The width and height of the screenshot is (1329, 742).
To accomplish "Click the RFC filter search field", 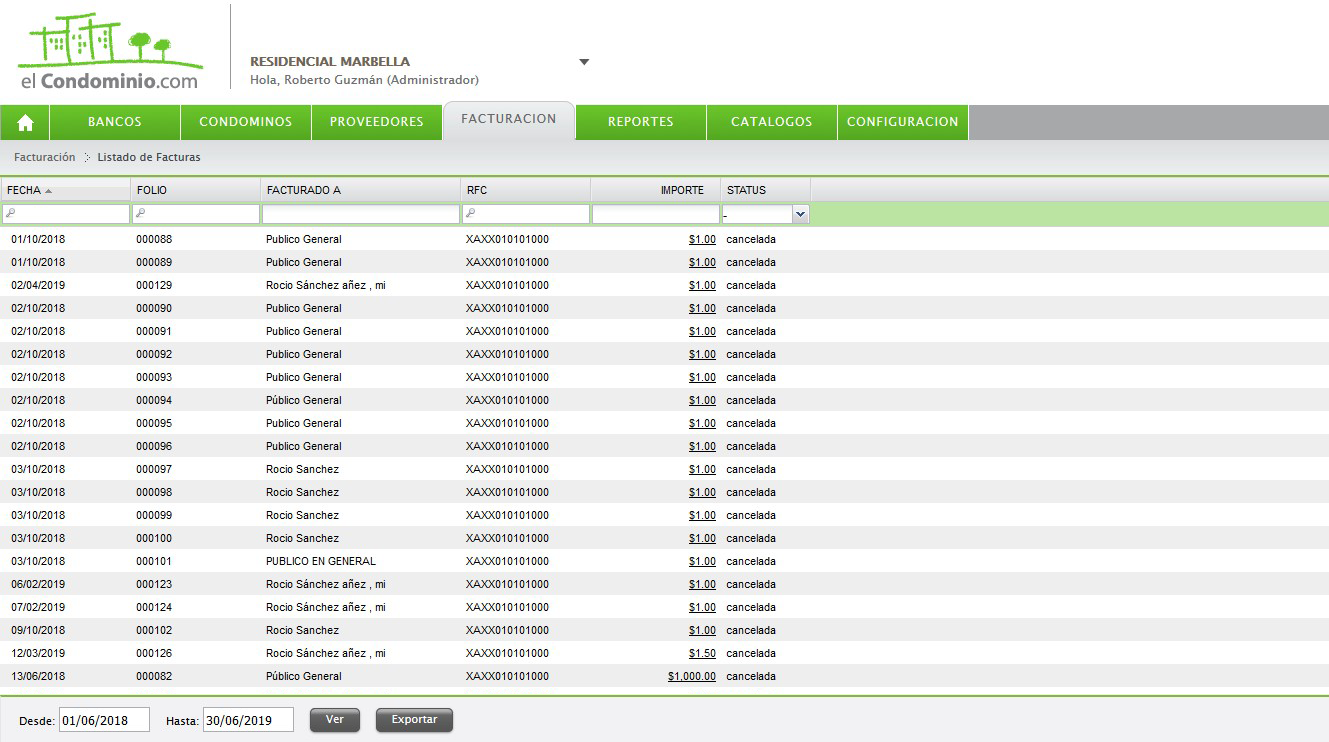I will (x=526, y=214).
